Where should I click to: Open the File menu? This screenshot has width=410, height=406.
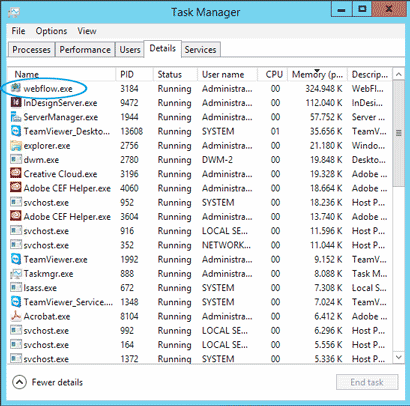coord(18,31)
